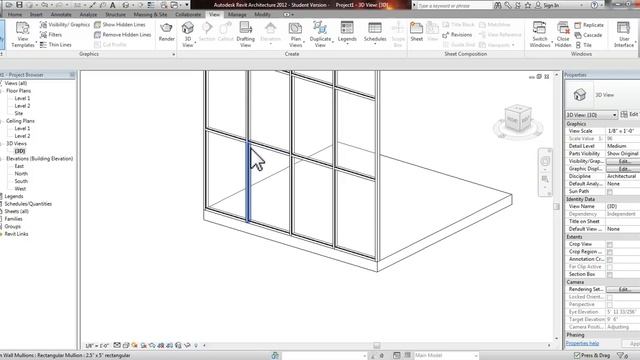
Task: Switch to Manage ribbon tab
Action: [237, 14]
